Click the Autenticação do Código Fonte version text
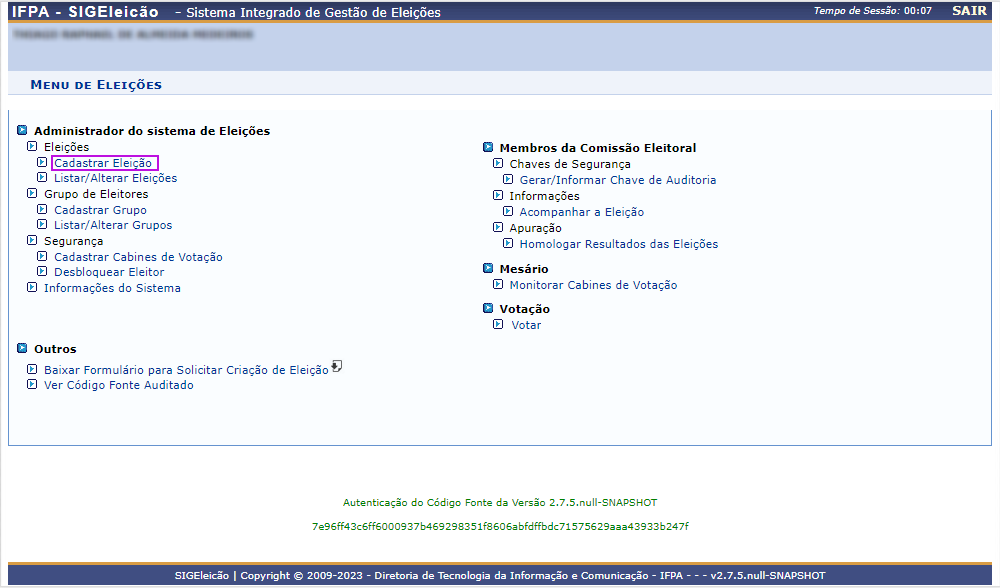Viewport: 1000px width, 588px height. (x=500, y=503)
